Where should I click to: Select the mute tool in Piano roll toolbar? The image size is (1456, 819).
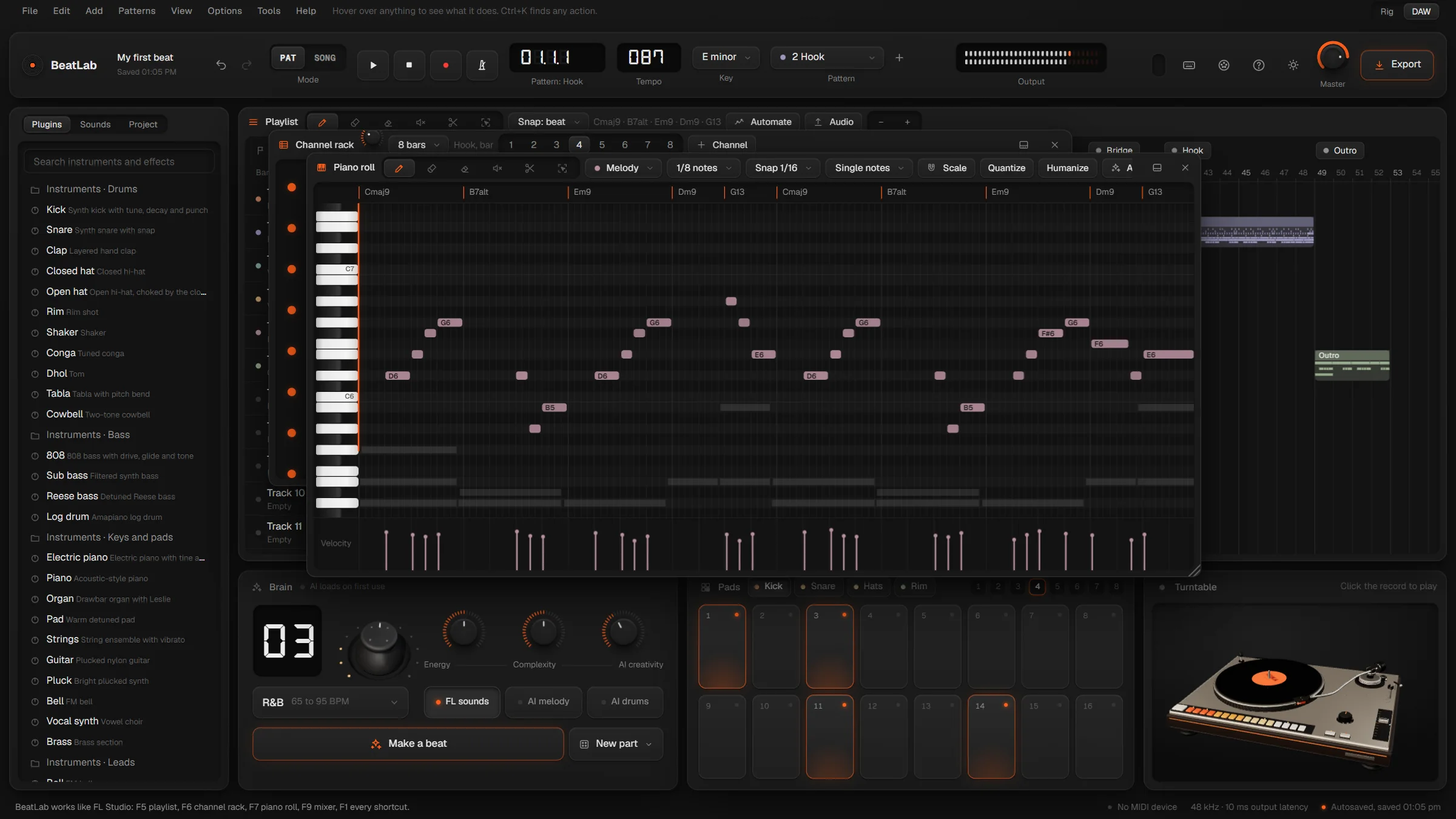coord(497,168)
